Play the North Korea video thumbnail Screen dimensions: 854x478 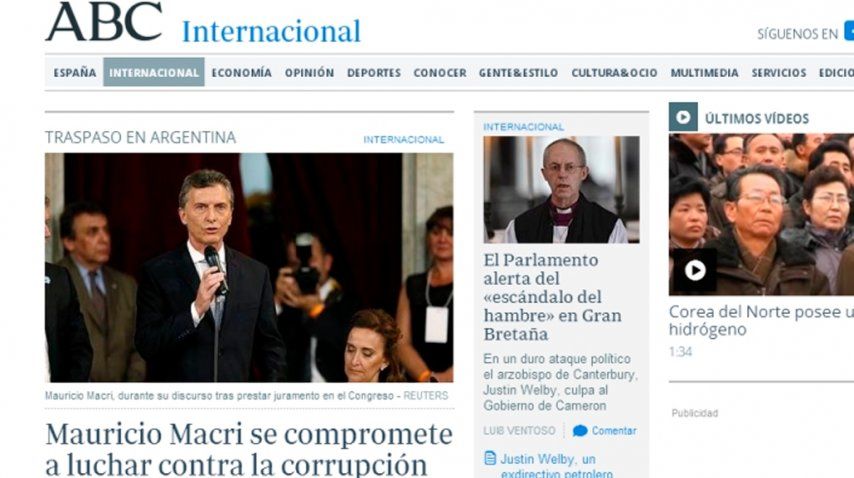click(x=694, y=271)
